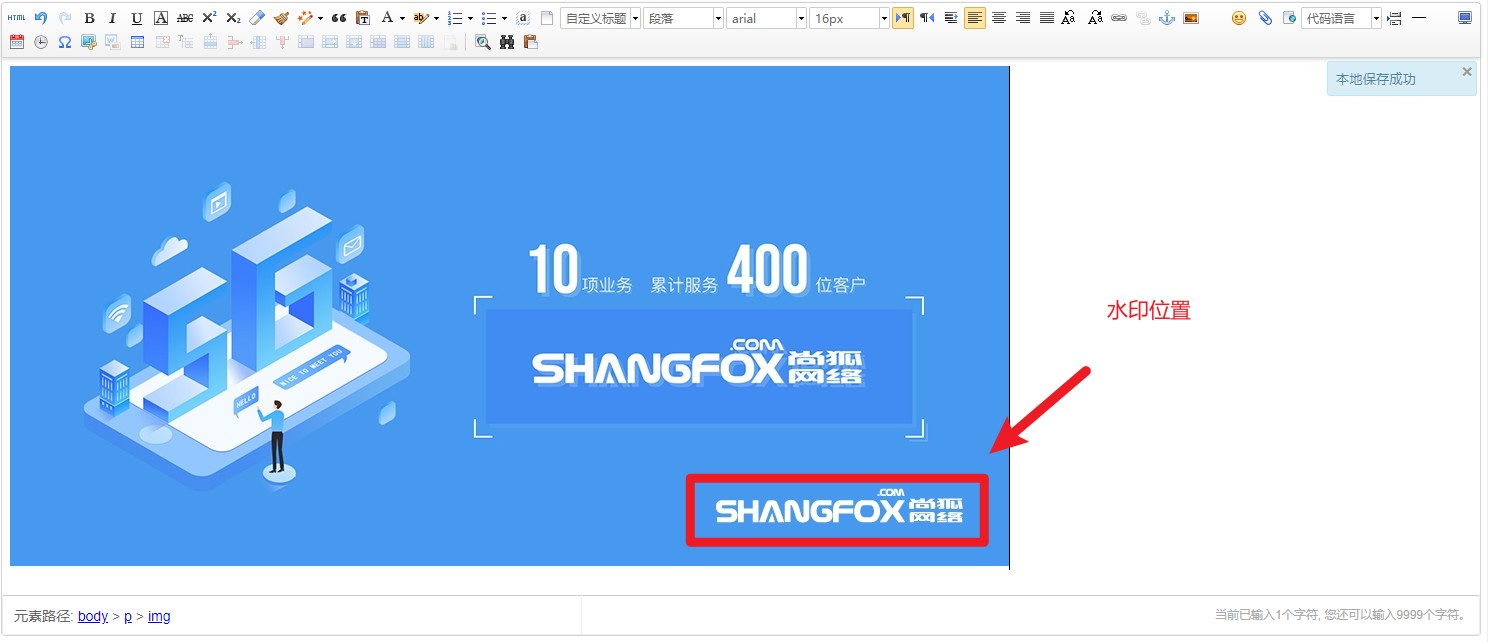This screenshot has width=1492, height=642.
Task: Paste as plain text
Action: [x=362, y=18]
